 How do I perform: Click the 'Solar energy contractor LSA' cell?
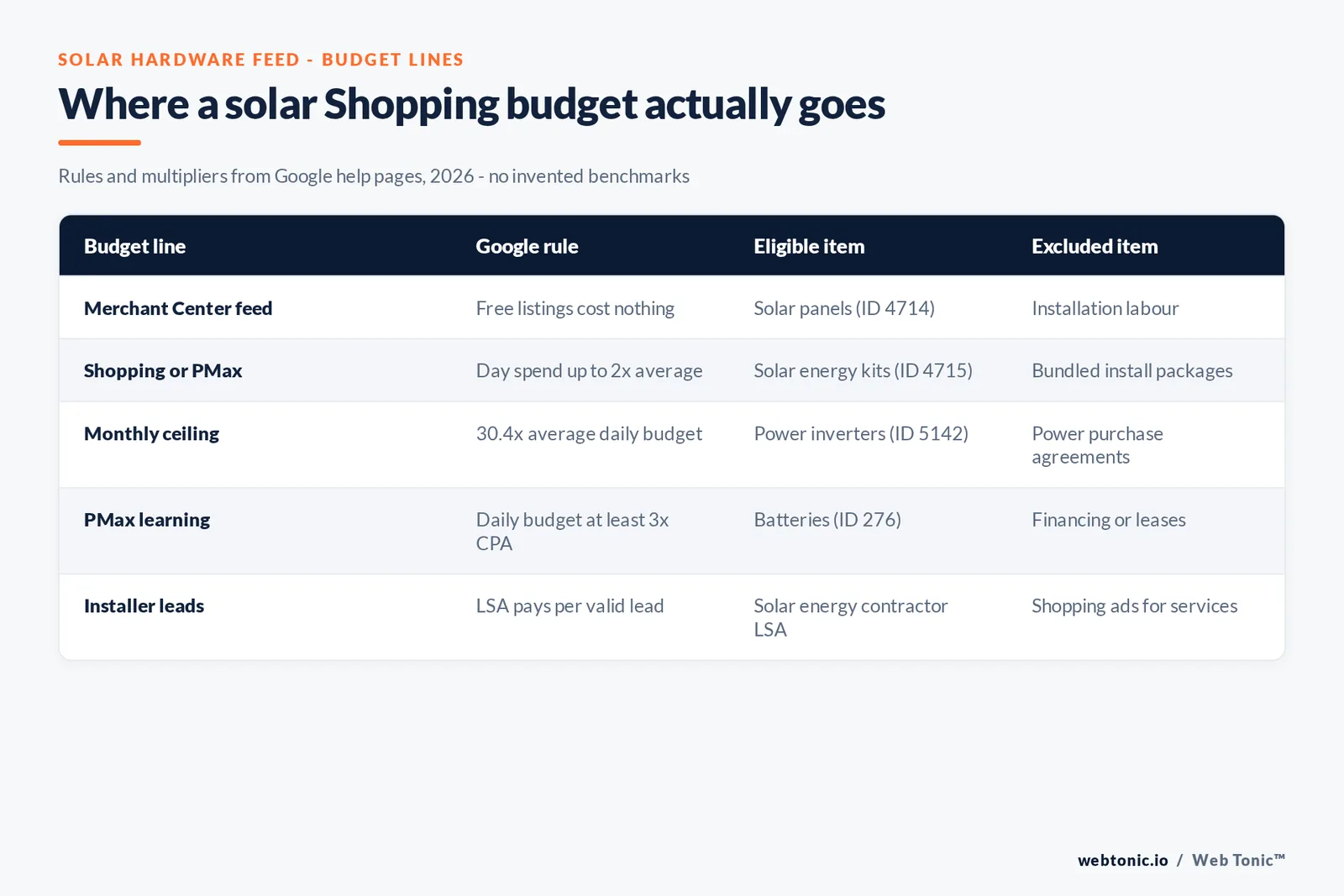click(851, 617)
